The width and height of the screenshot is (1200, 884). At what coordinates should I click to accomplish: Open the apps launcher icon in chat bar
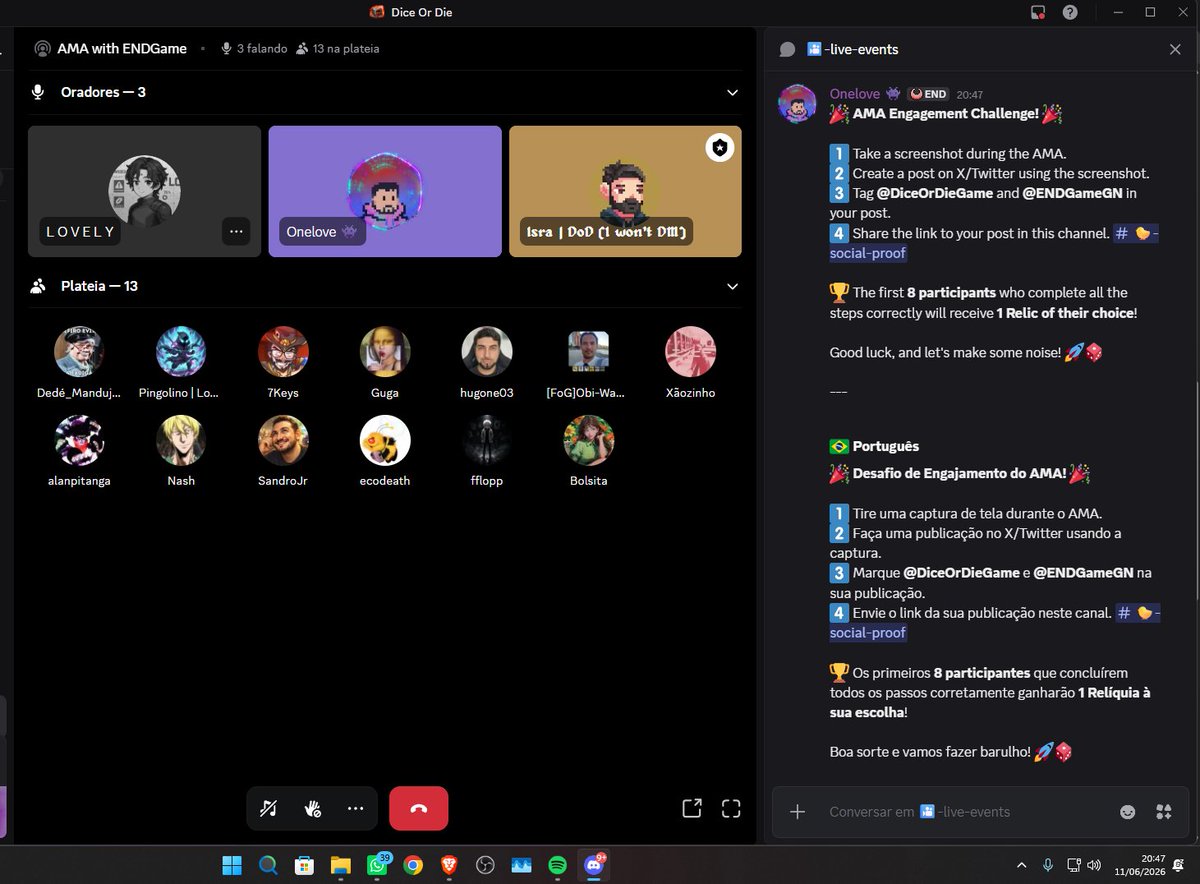click(1163, 812)
